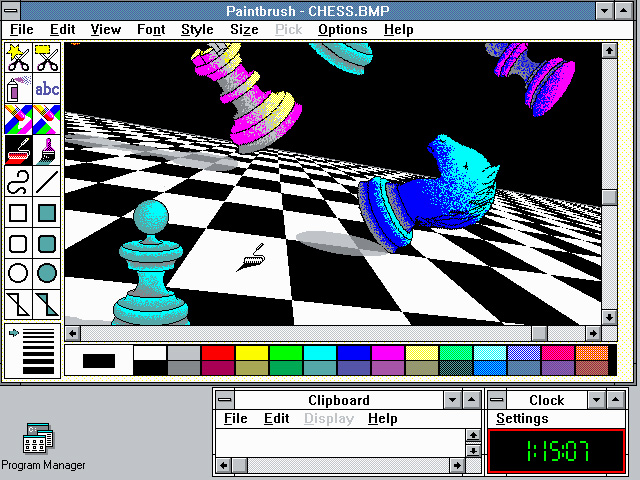The image size is (640, 480).
Task: Open the Style menu
Action: [197, 29]
